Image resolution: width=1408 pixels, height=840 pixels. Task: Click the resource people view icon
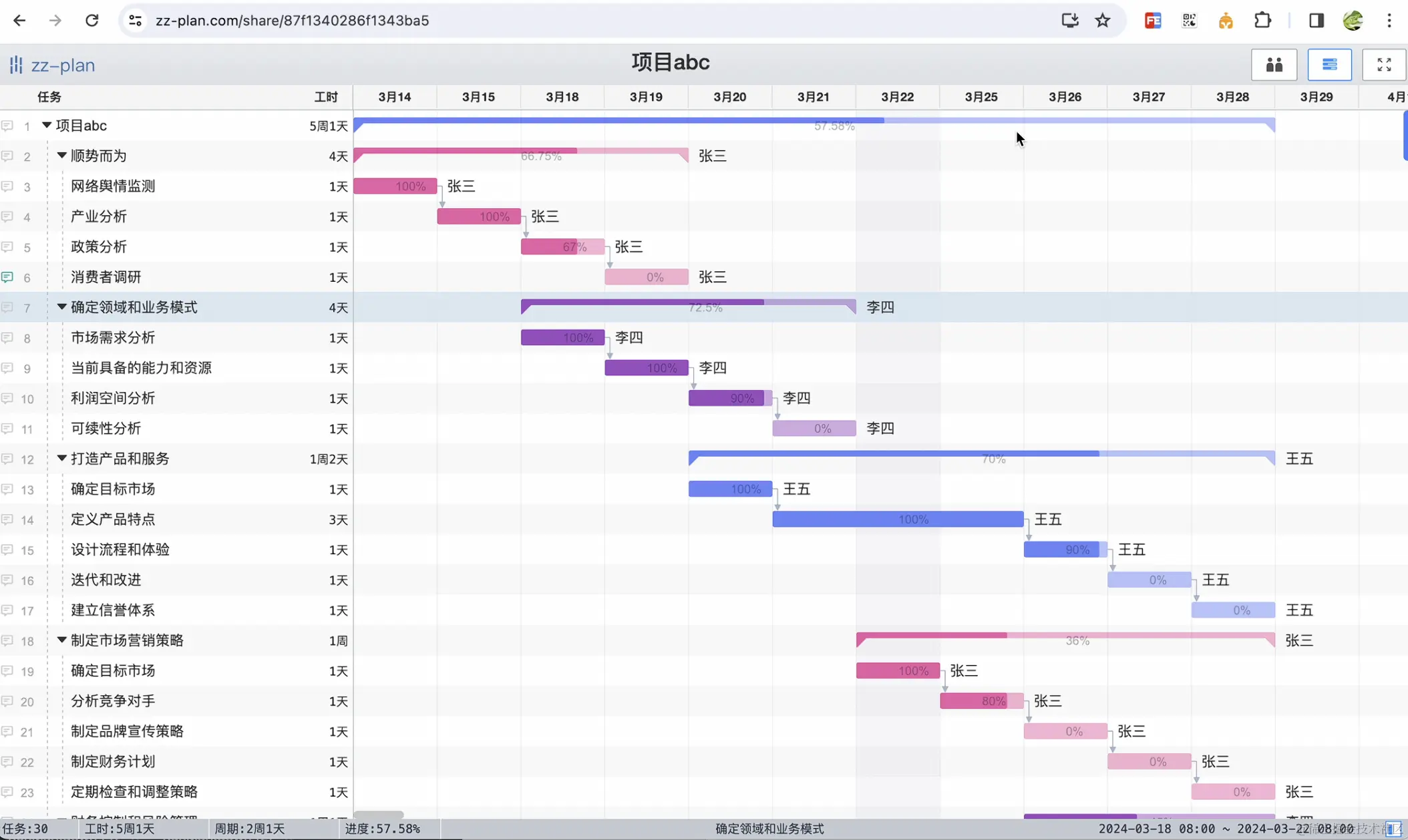(x=1274, y=65)
